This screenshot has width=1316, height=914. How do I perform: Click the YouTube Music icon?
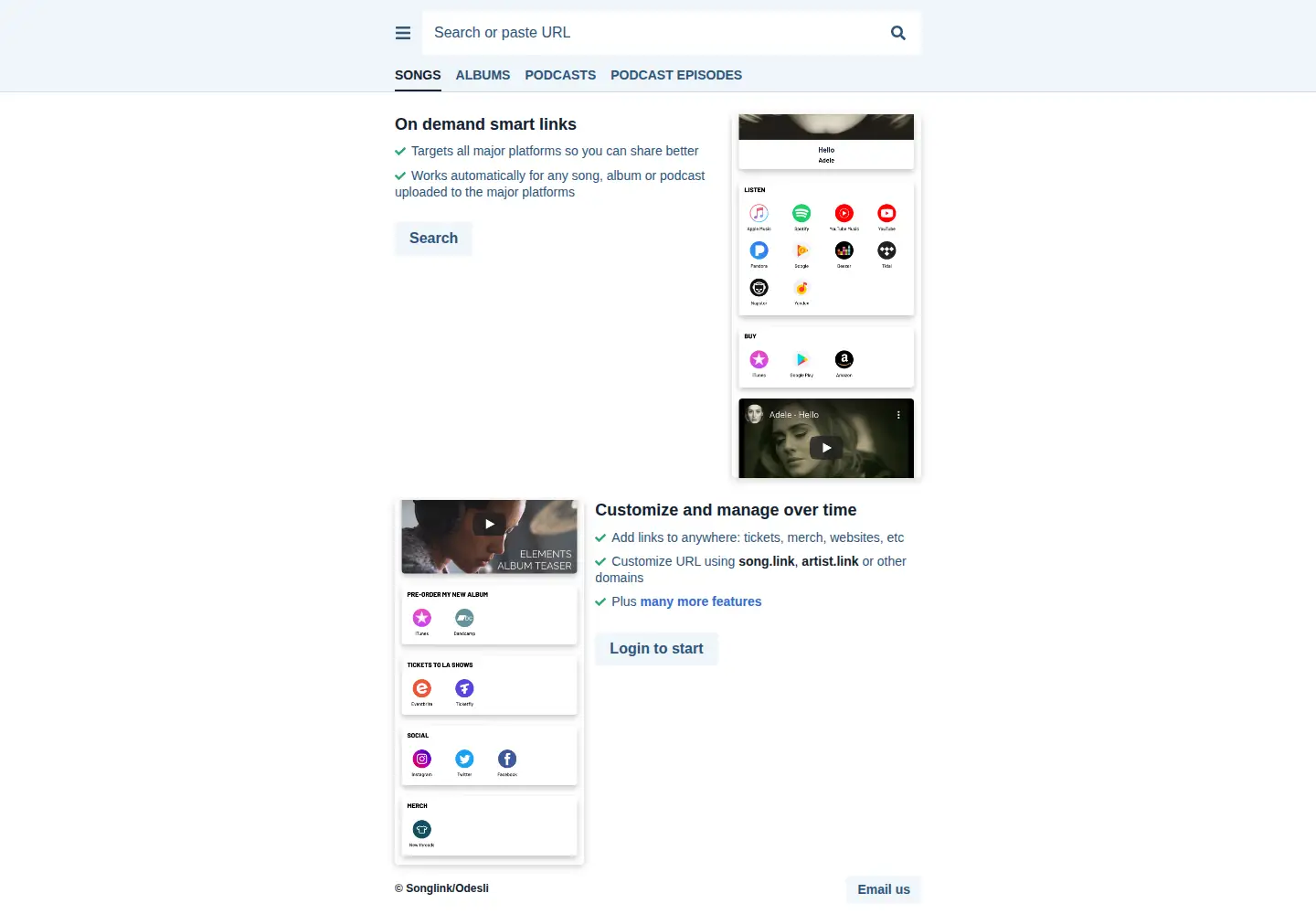[844, 213]
